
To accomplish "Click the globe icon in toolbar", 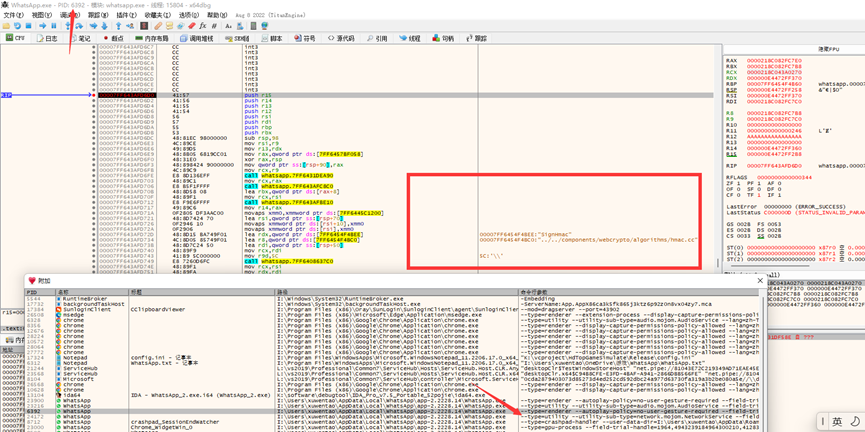I will 264,26.
